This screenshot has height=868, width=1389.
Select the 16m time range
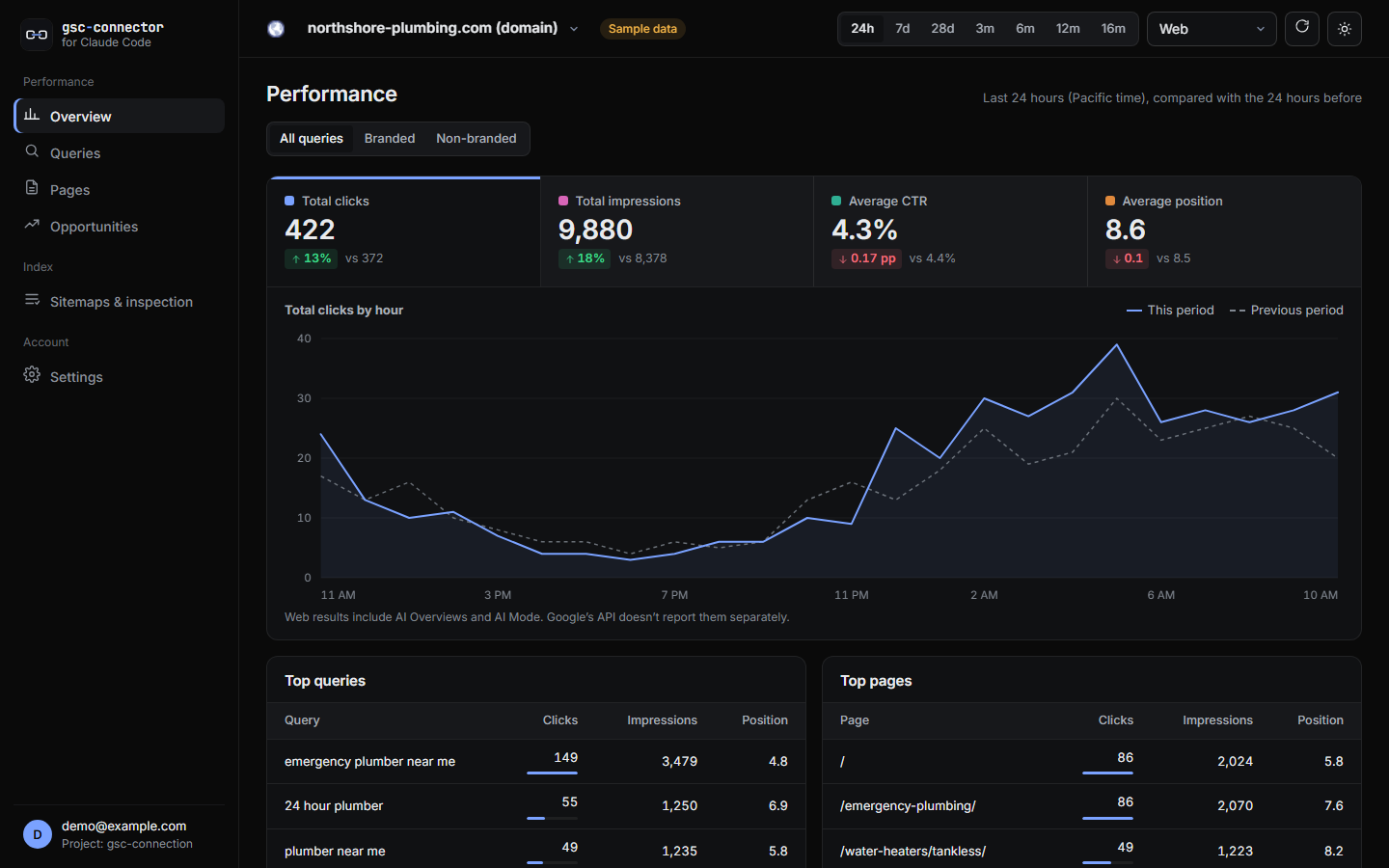1113,29
